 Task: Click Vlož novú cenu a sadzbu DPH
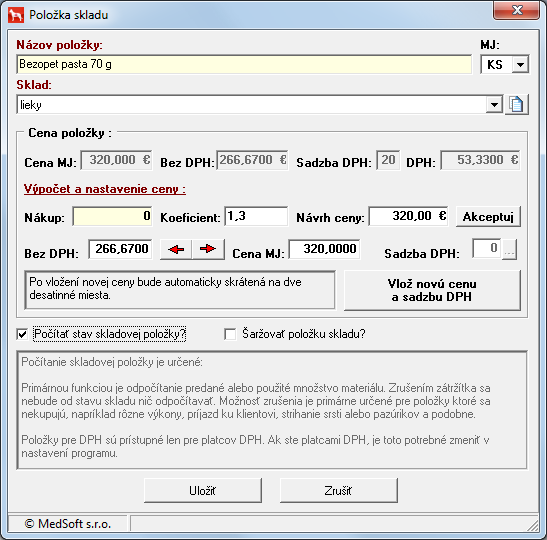point(432,290)
